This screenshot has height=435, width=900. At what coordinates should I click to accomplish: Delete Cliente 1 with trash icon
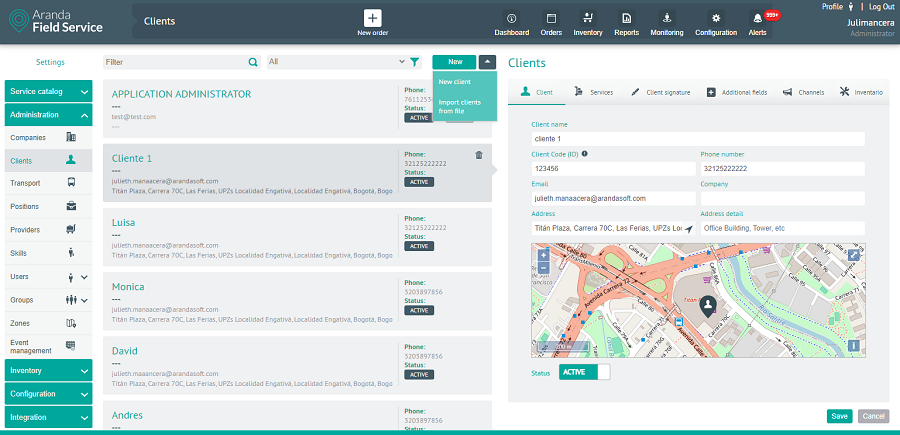click(x=479, y=155)
